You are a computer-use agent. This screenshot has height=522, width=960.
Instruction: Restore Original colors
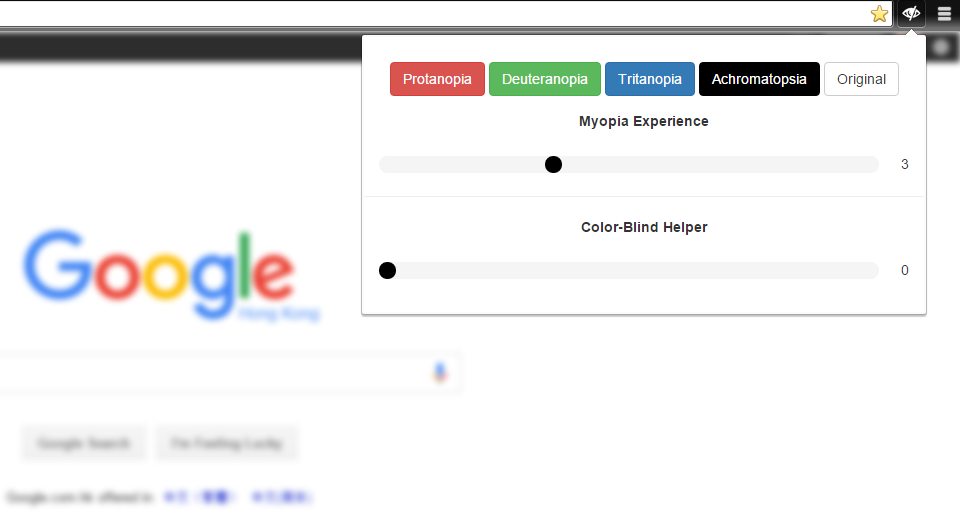(x=861, y=79)
